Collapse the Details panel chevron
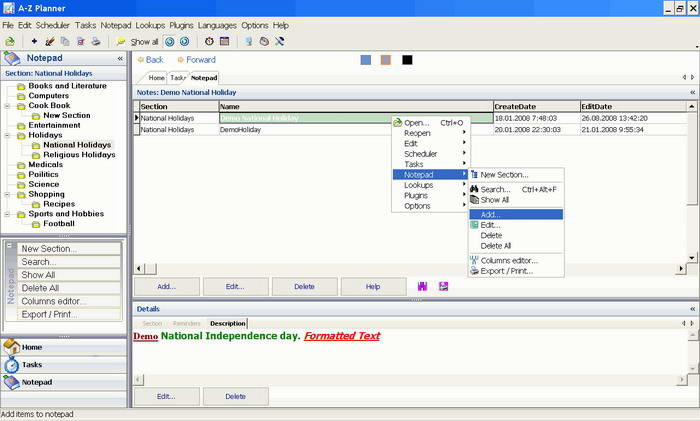700x421 pixels. 692,309
